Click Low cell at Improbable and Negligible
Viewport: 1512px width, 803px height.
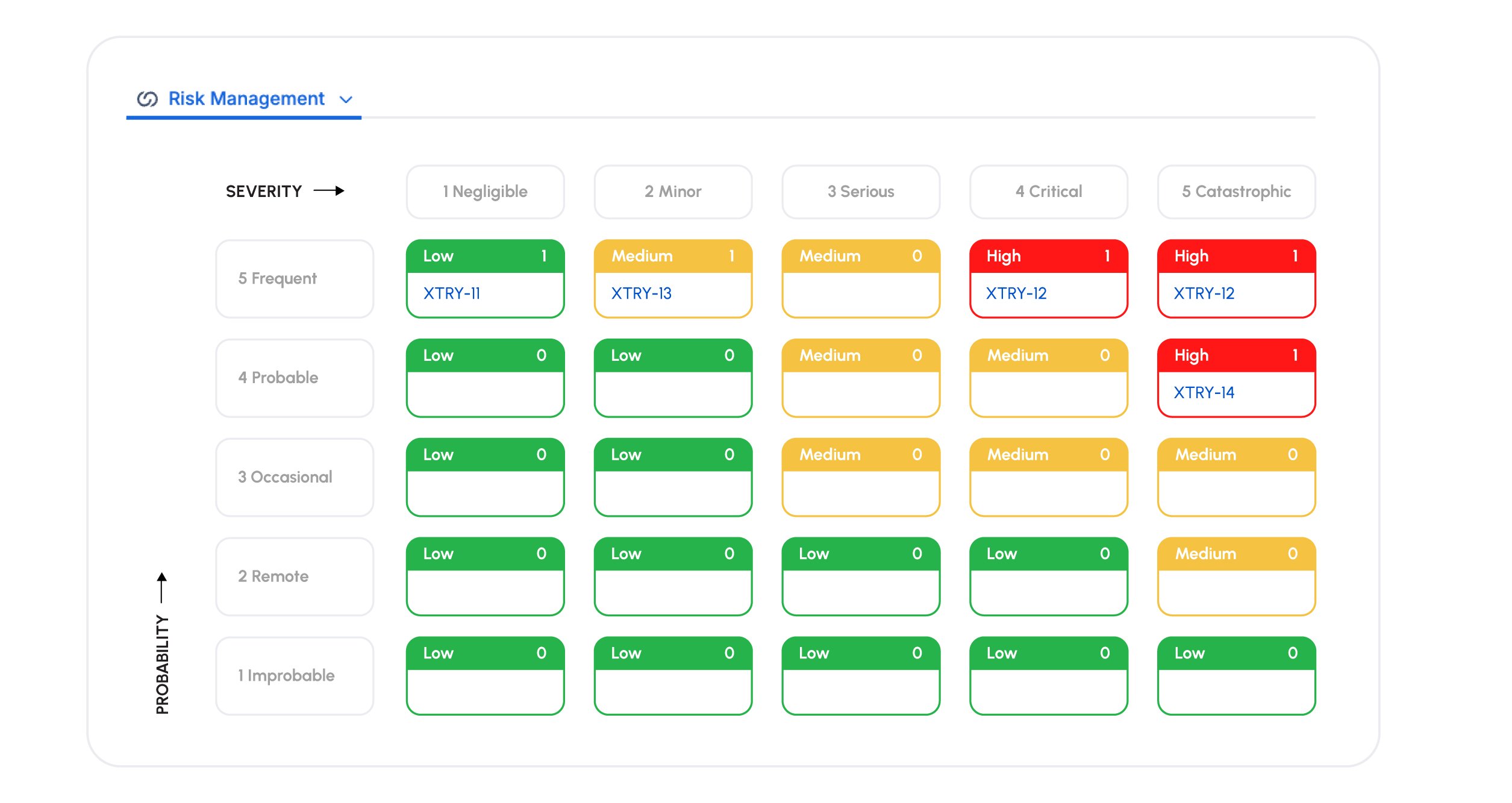pyautogui.click(x=486, y=676)
